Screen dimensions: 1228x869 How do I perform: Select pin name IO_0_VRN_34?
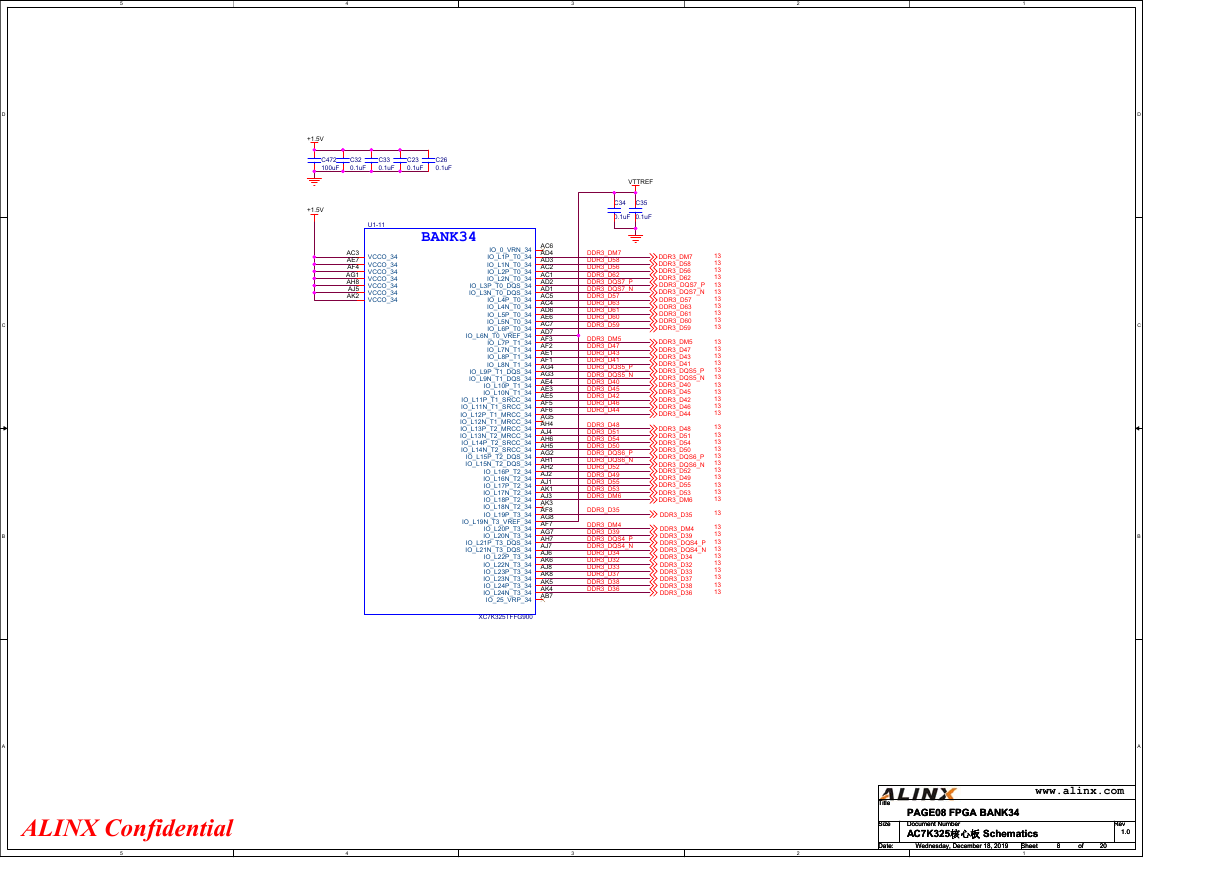click(510, 250)
